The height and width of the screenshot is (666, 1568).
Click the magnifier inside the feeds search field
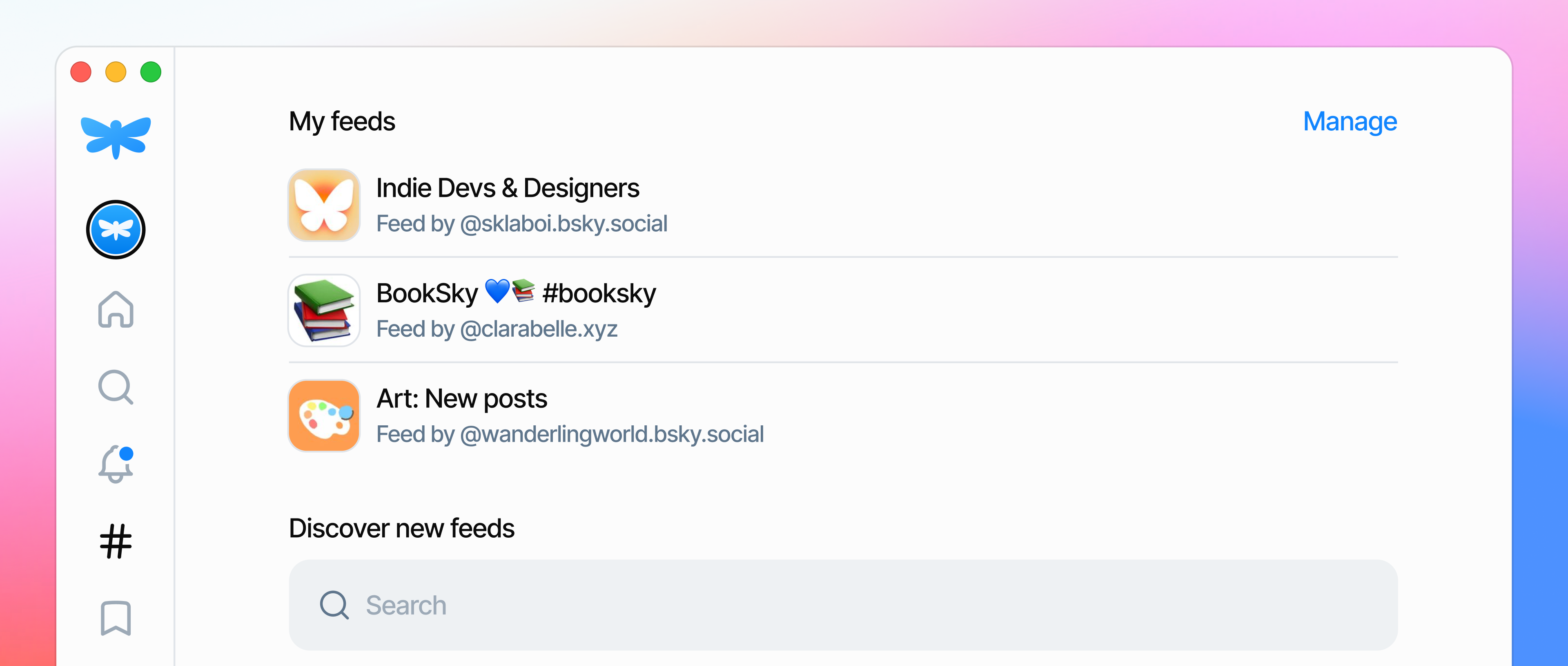tap(334, 605)
